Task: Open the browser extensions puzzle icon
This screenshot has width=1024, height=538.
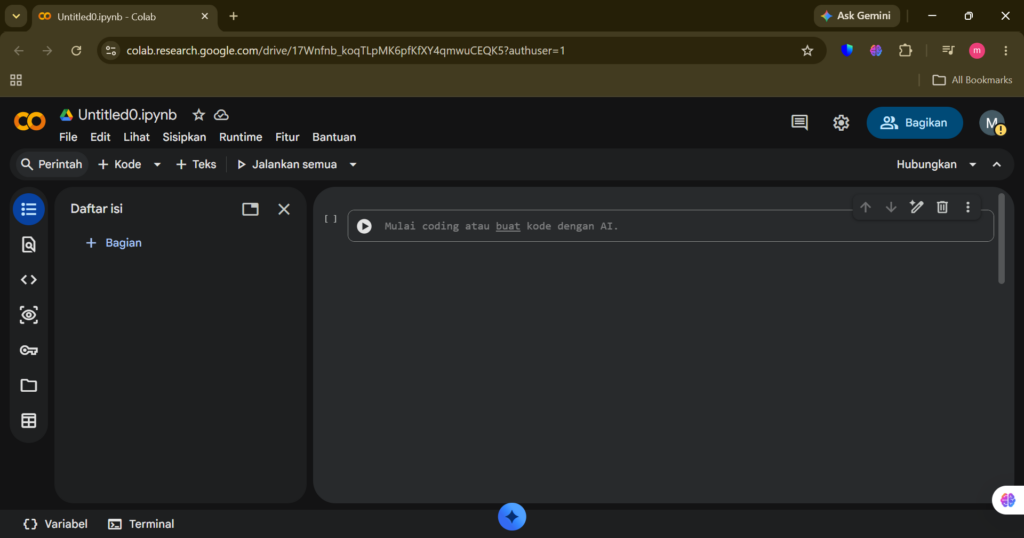Action: click(x=905, y=50)
